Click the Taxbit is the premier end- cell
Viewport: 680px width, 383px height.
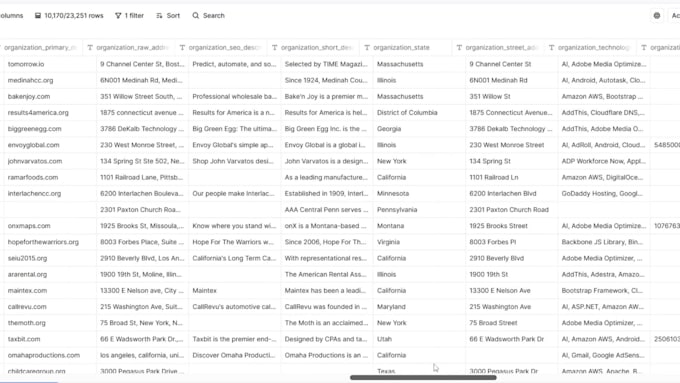(235, 339)
